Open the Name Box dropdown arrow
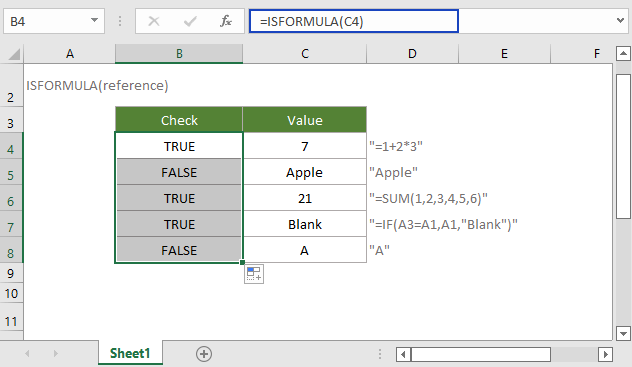This screenshot has height=367, width=632. (x=94, y=20)
